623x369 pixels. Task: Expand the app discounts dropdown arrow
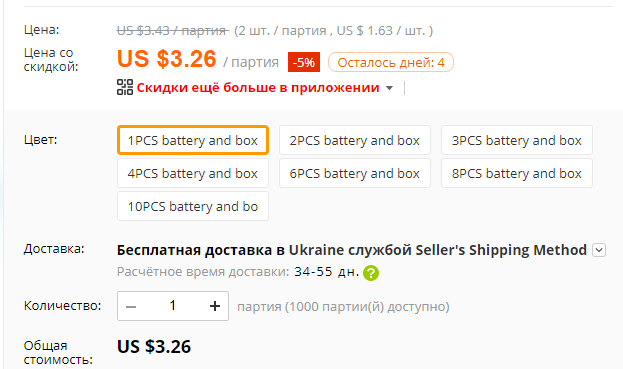click(x=389, y=88)
